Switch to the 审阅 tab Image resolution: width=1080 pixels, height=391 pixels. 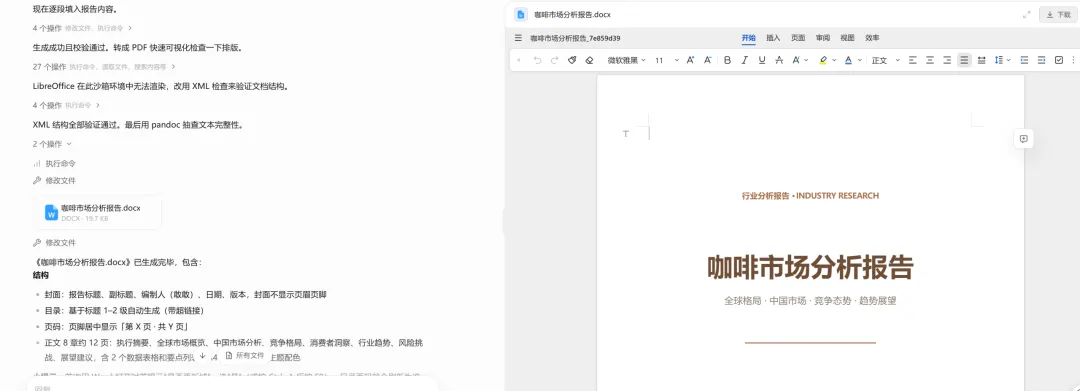(823, 38)
